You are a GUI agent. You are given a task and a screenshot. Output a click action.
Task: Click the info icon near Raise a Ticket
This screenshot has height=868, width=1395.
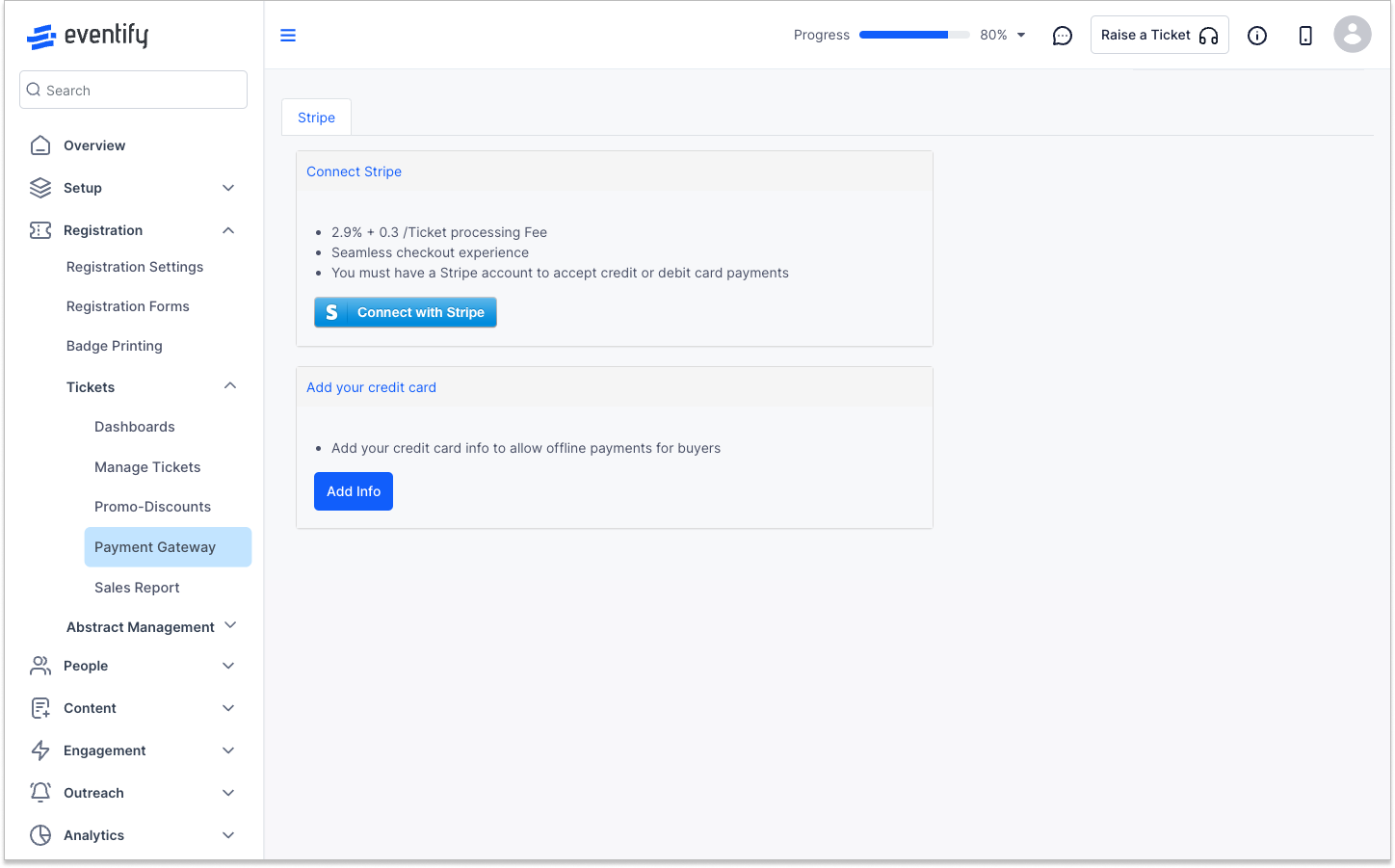click(1257, 35)
